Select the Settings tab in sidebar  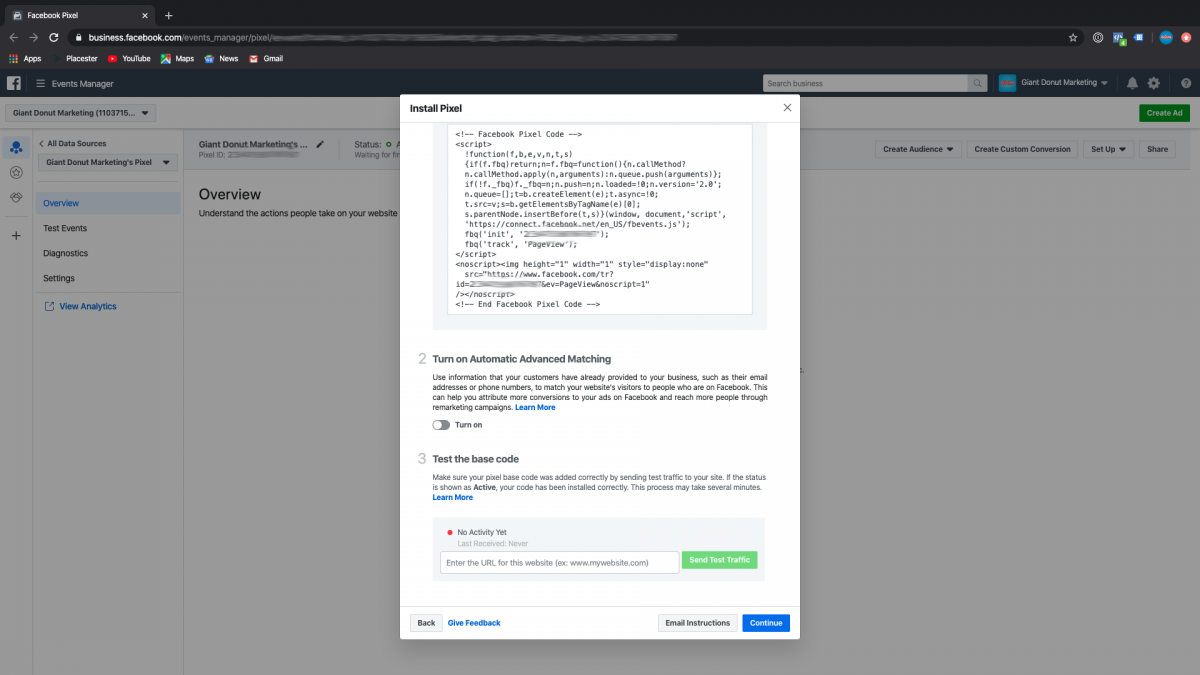59,278
